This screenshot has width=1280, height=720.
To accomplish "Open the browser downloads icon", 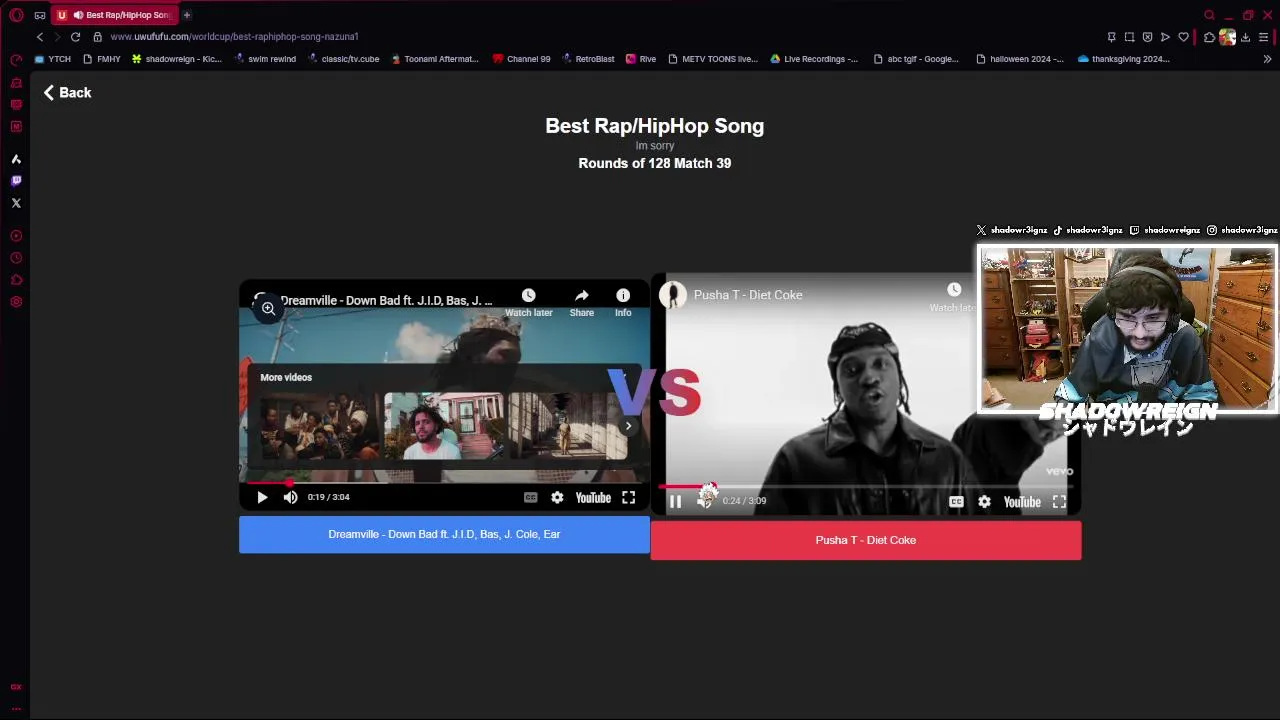I will [x=1245, y=37].
